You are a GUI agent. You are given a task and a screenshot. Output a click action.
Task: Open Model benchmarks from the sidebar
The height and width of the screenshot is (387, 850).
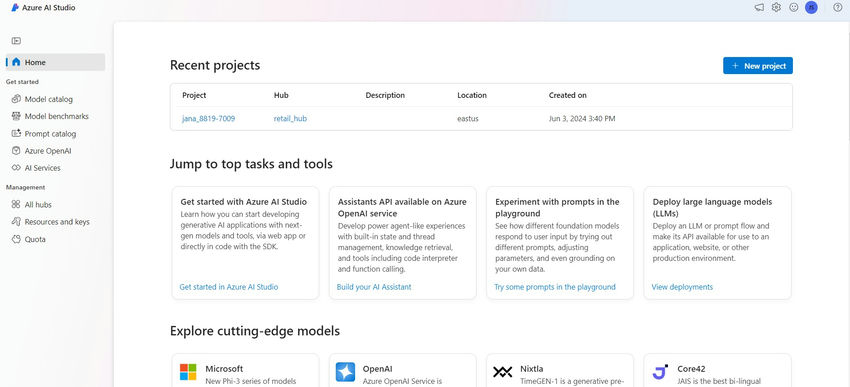click(56, 116)
